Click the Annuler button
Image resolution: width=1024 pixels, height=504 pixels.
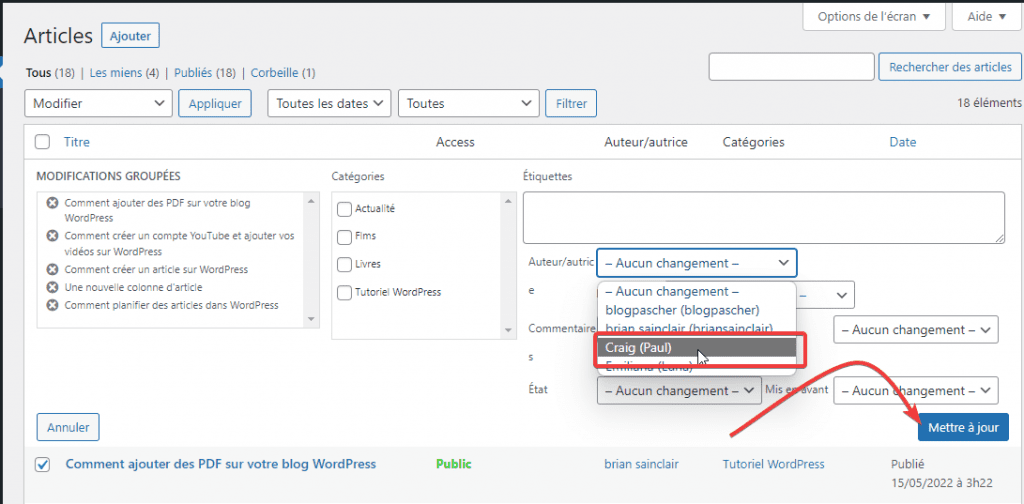(68, 427)
